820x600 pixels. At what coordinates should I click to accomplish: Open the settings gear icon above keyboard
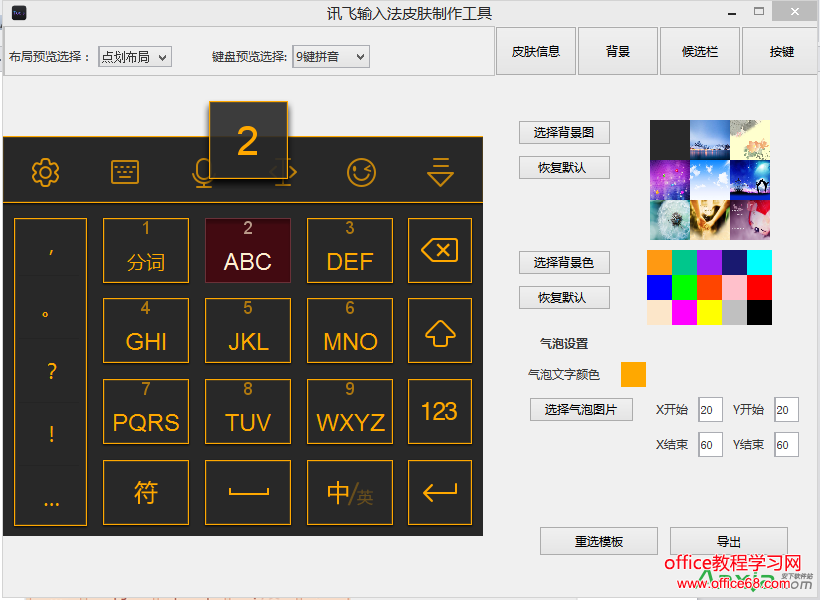(x=44, y=172)
